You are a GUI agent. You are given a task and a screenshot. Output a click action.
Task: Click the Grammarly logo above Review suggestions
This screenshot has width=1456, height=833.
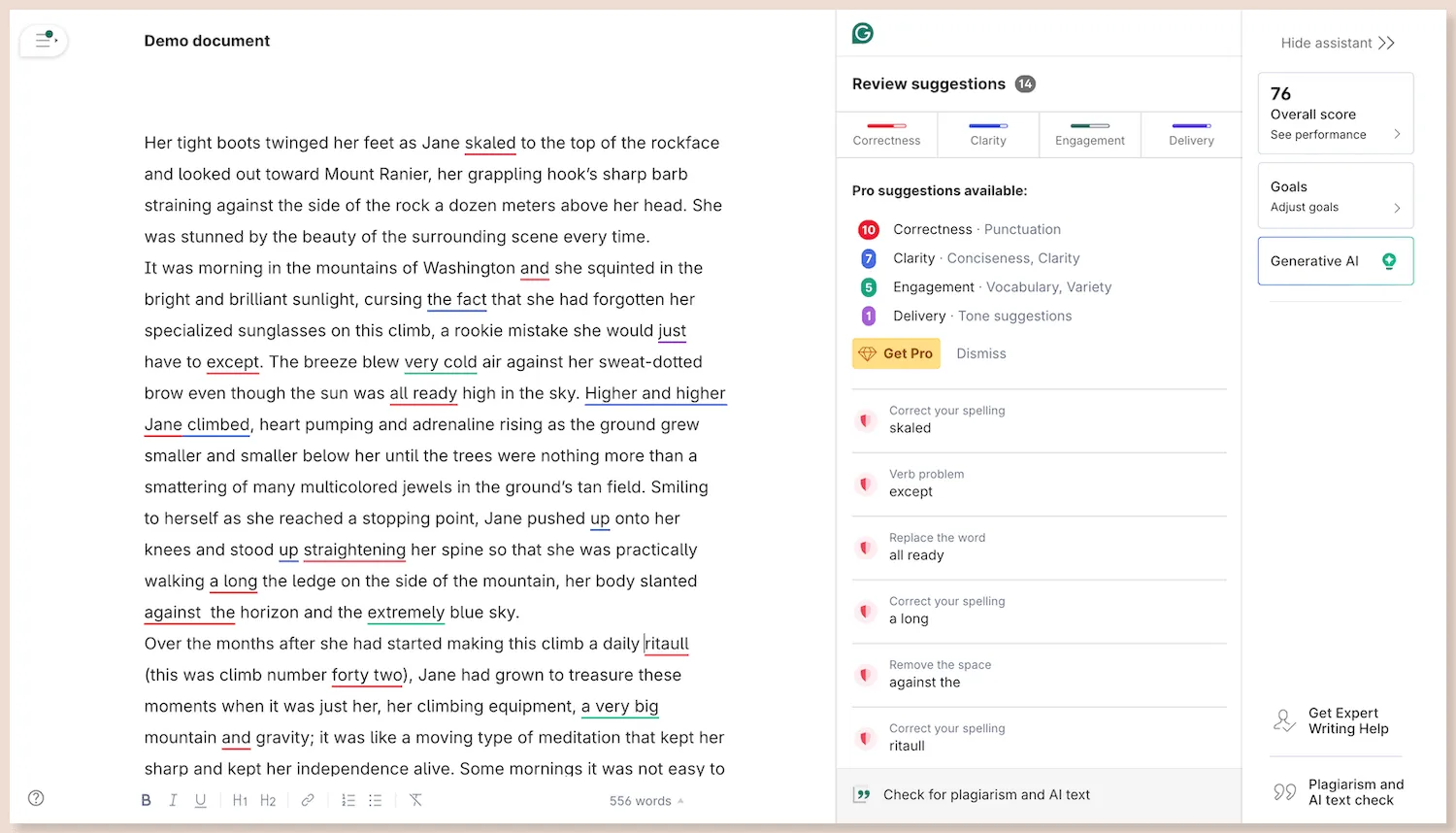pyautogui.click(x=862, y=32)
